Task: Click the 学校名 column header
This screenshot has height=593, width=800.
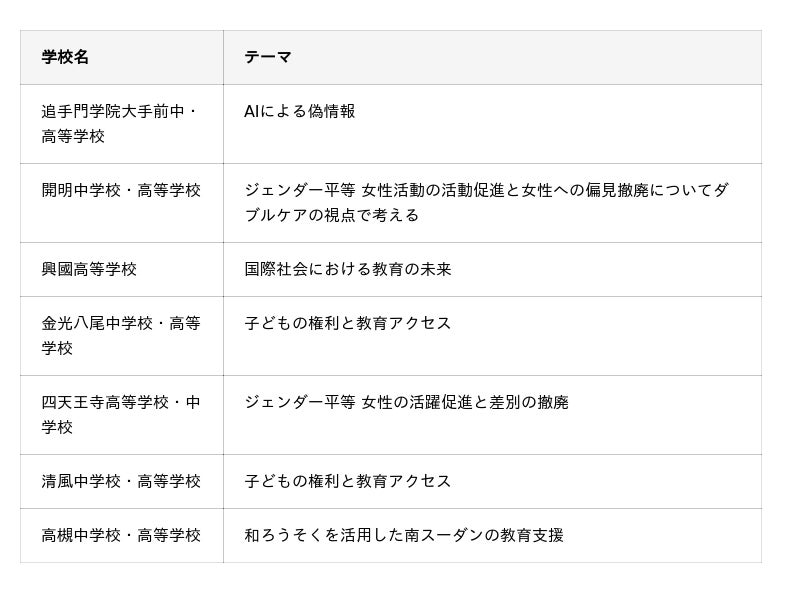Action: pos(65,57)
